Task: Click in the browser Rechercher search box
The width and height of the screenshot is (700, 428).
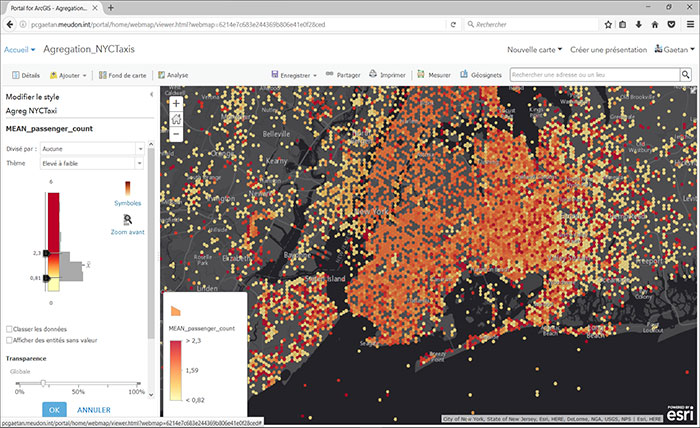Action: [x=531, y=25]
